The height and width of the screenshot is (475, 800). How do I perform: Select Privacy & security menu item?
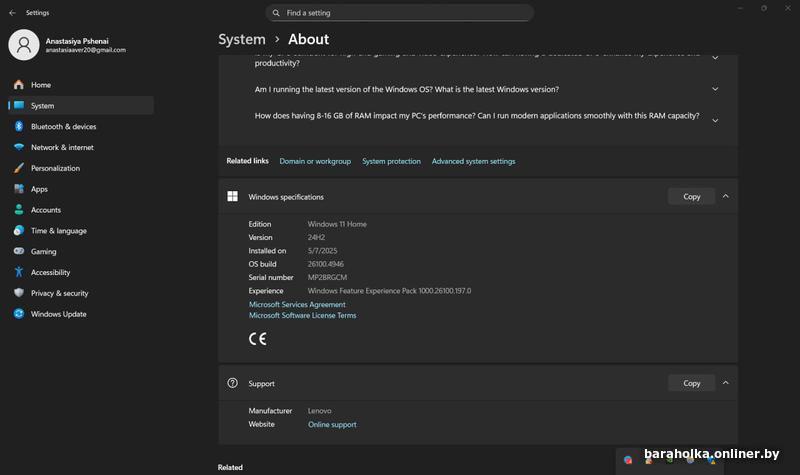(81, 293)
